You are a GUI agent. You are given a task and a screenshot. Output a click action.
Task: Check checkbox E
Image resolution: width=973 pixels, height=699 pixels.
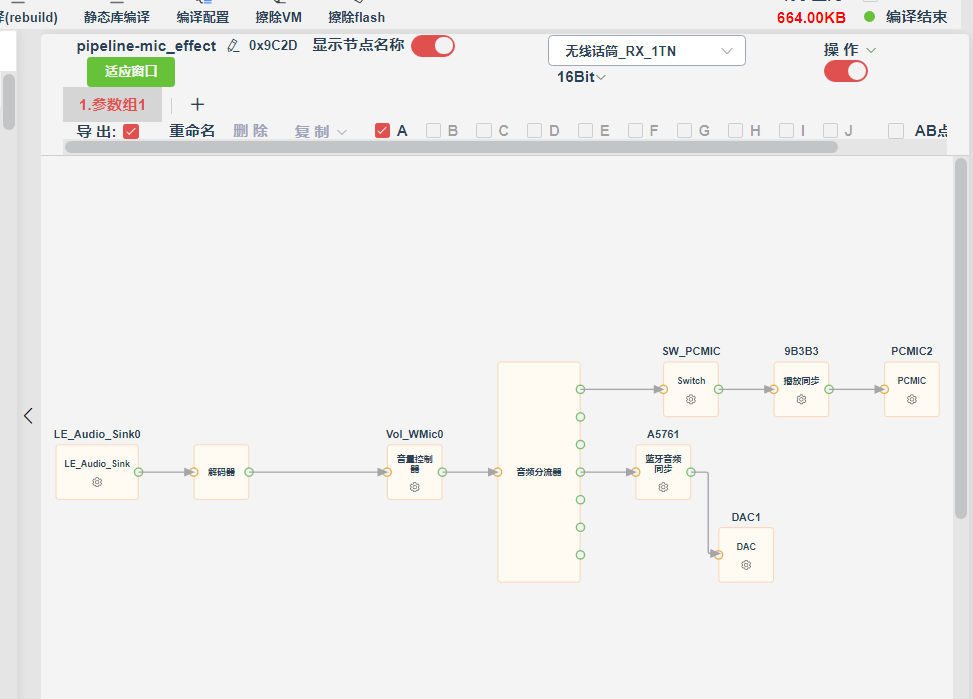pyautogui.click(x=585, y=130)
